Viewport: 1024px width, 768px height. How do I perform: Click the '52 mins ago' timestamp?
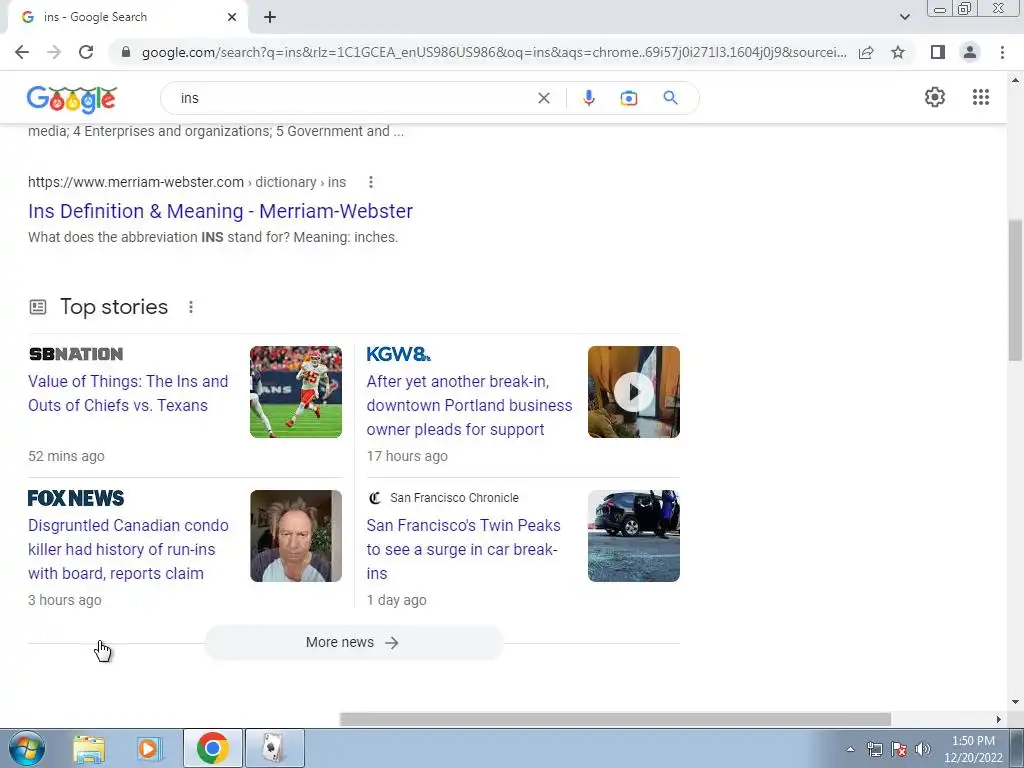(x=66, y=456)
